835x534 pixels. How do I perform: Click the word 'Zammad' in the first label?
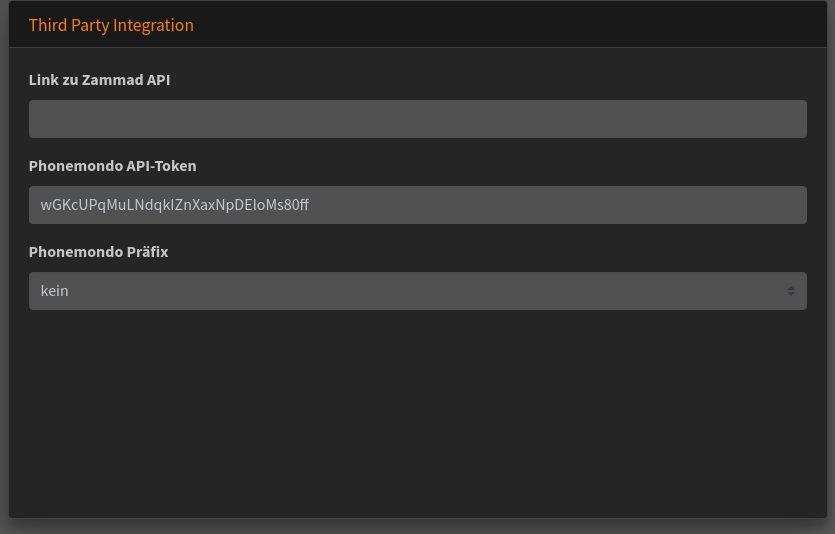click(x=113, y=80)
